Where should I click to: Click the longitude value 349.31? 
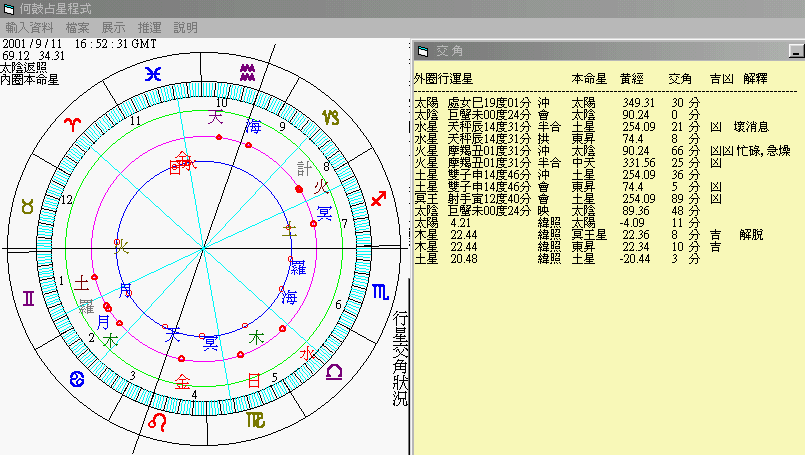[639, 103]
